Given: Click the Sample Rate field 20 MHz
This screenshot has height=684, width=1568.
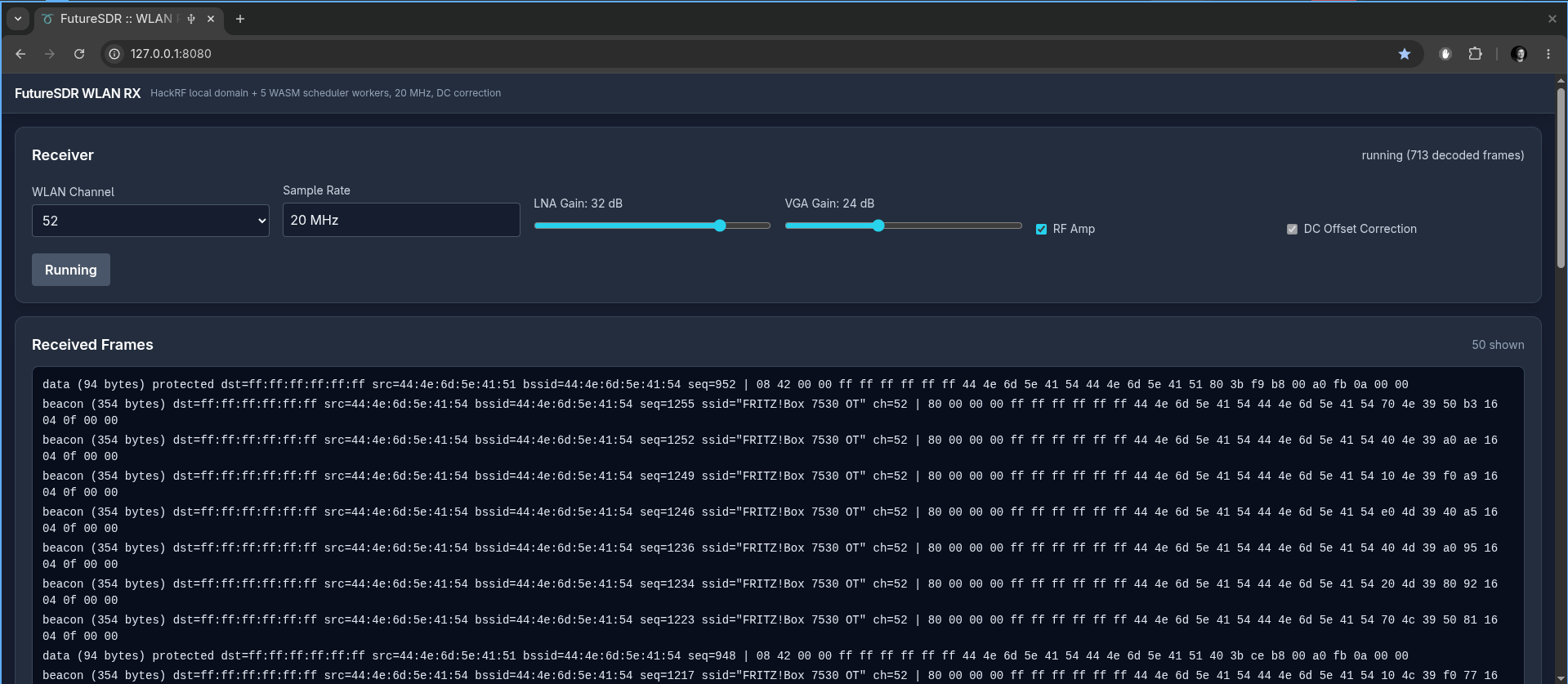Looking at the screenshot, I should pos(401,220).
